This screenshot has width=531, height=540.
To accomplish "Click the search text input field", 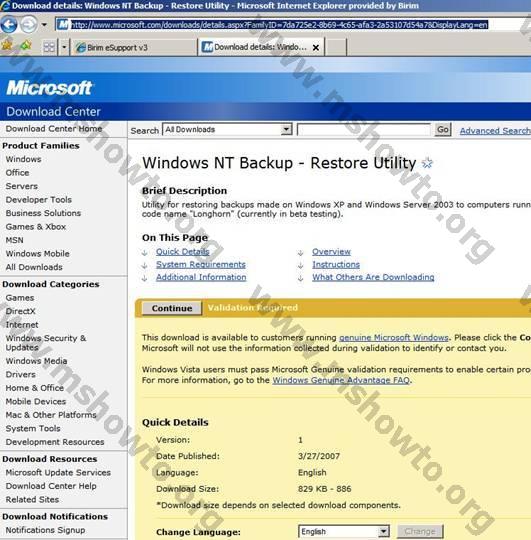I will pos(364,130).
